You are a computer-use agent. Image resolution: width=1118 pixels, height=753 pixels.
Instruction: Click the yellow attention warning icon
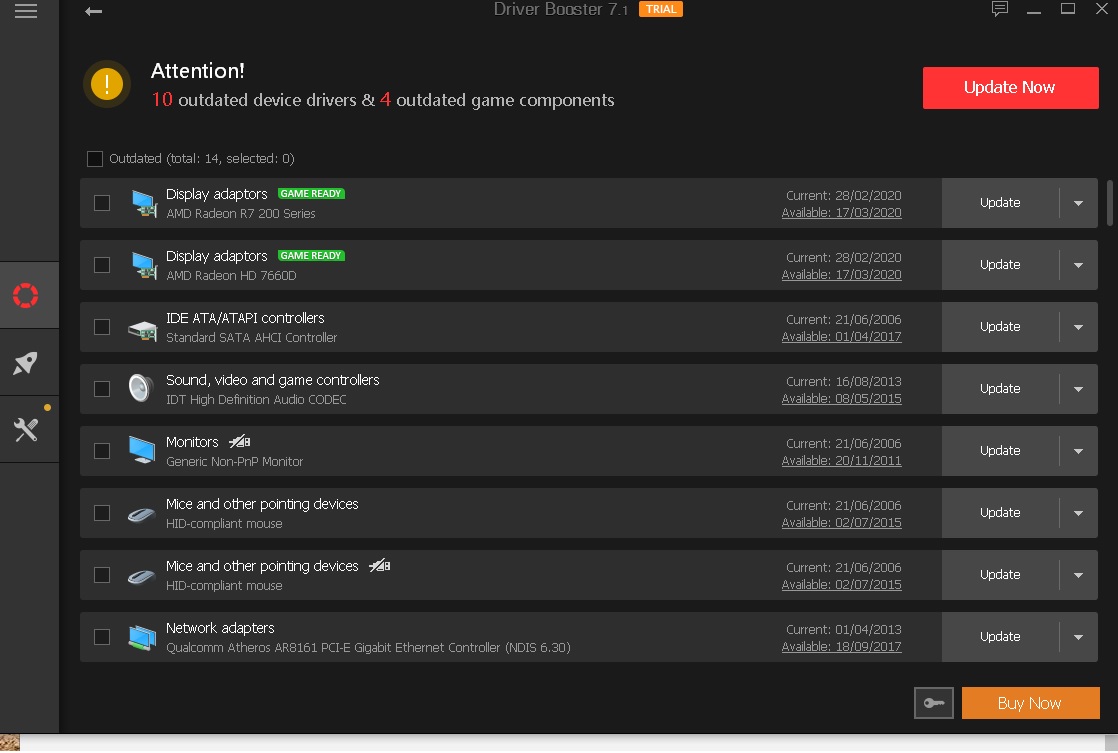(107, 84)
